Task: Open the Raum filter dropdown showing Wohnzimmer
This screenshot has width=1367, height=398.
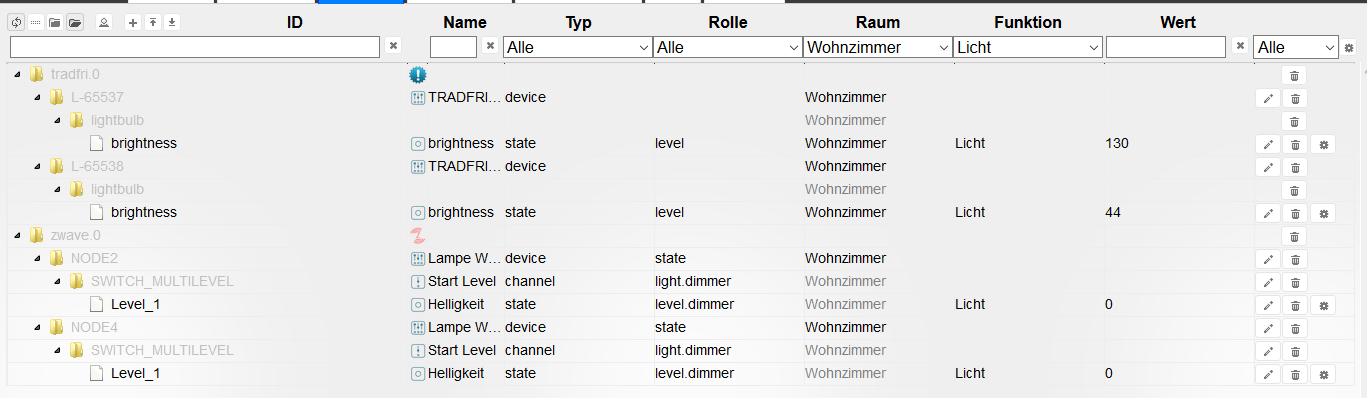Action: 877,47
